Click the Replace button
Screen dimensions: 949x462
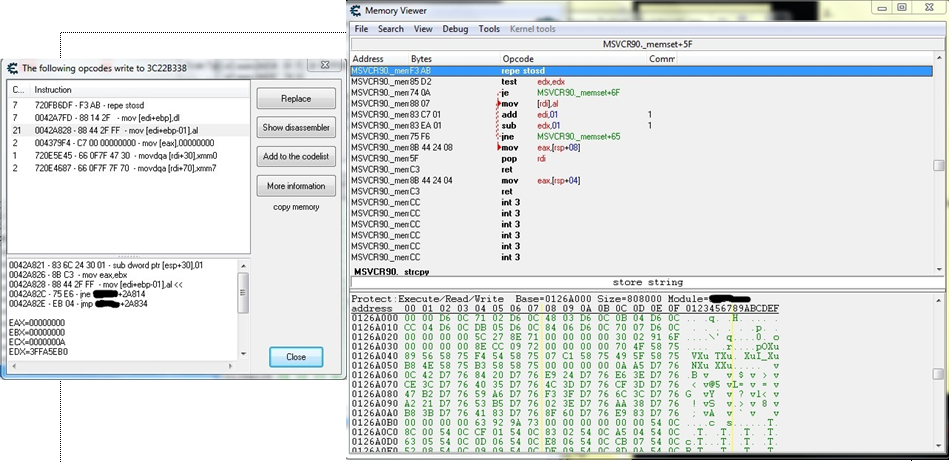[296, 99]
